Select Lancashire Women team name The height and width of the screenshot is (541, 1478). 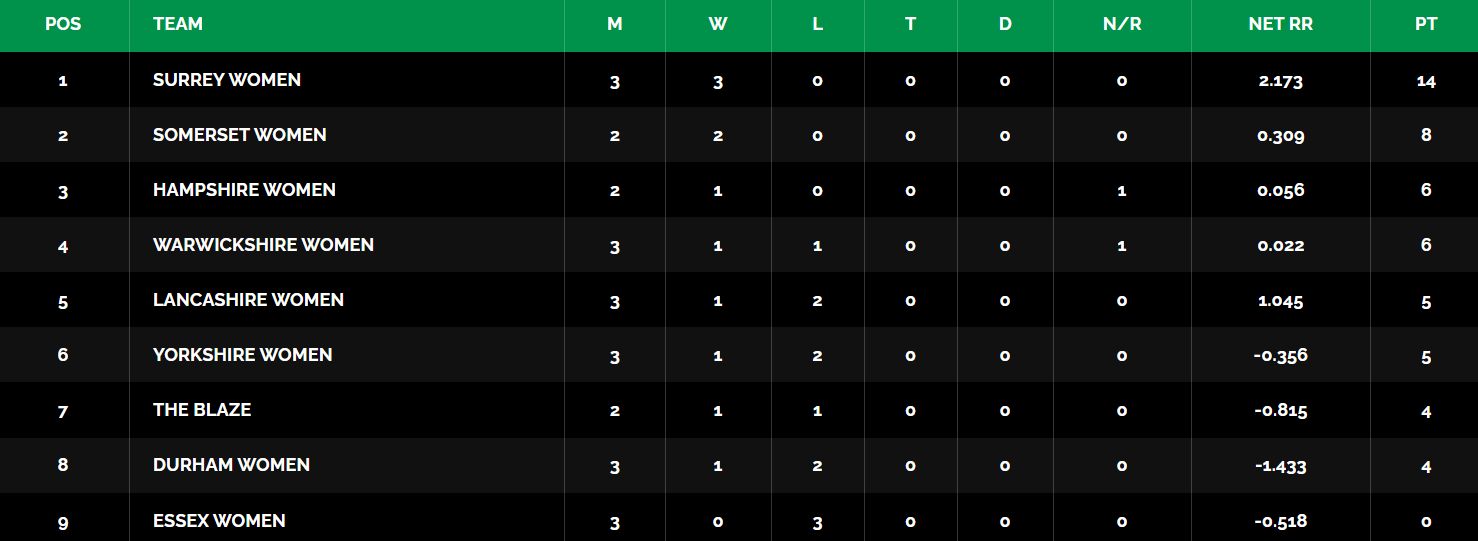click(x=248, y=300)
